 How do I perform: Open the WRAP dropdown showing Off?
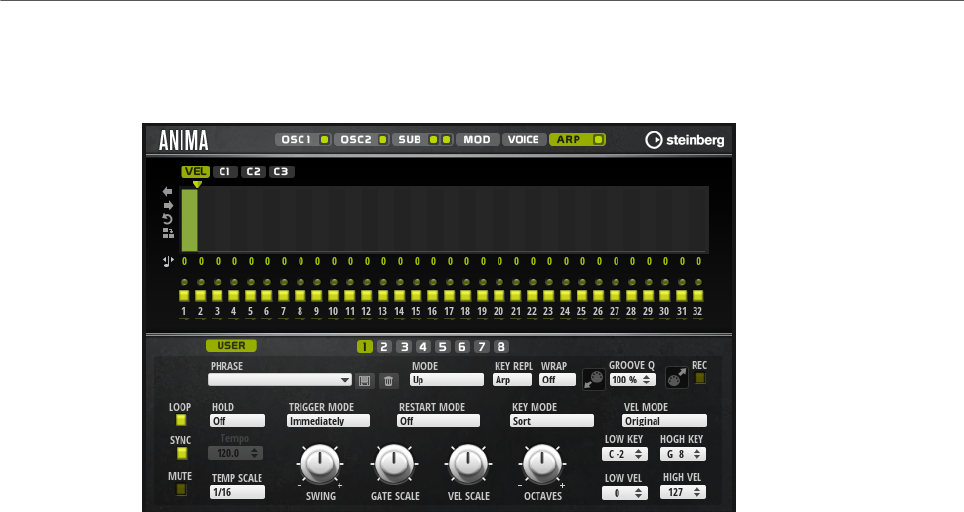pos(558,380)
